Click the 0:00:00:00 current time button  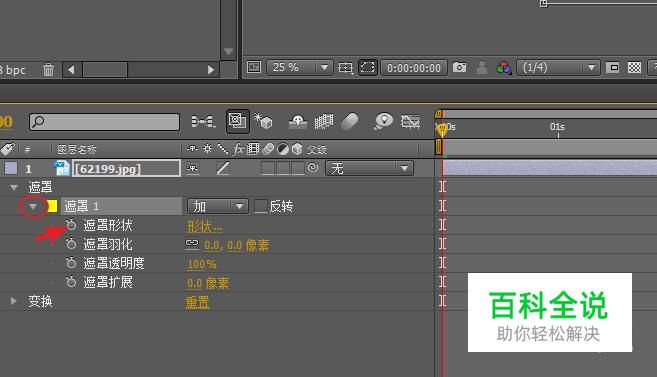coord(414,68)
